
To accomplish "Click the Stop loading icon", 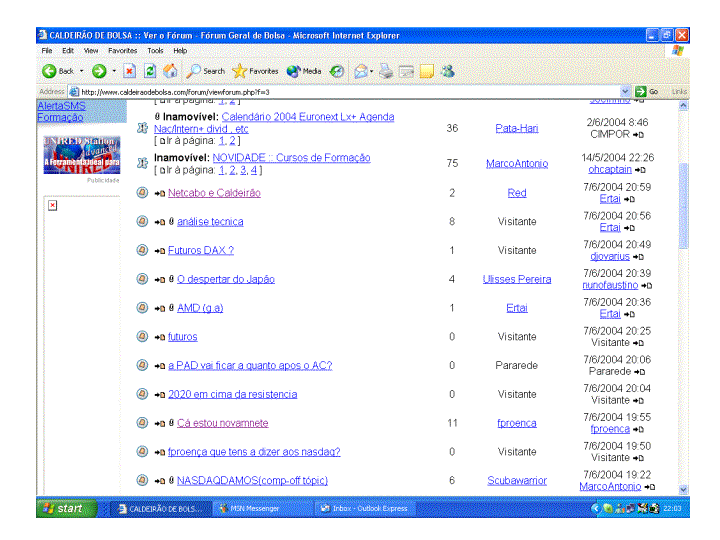I will pos(130,71).
